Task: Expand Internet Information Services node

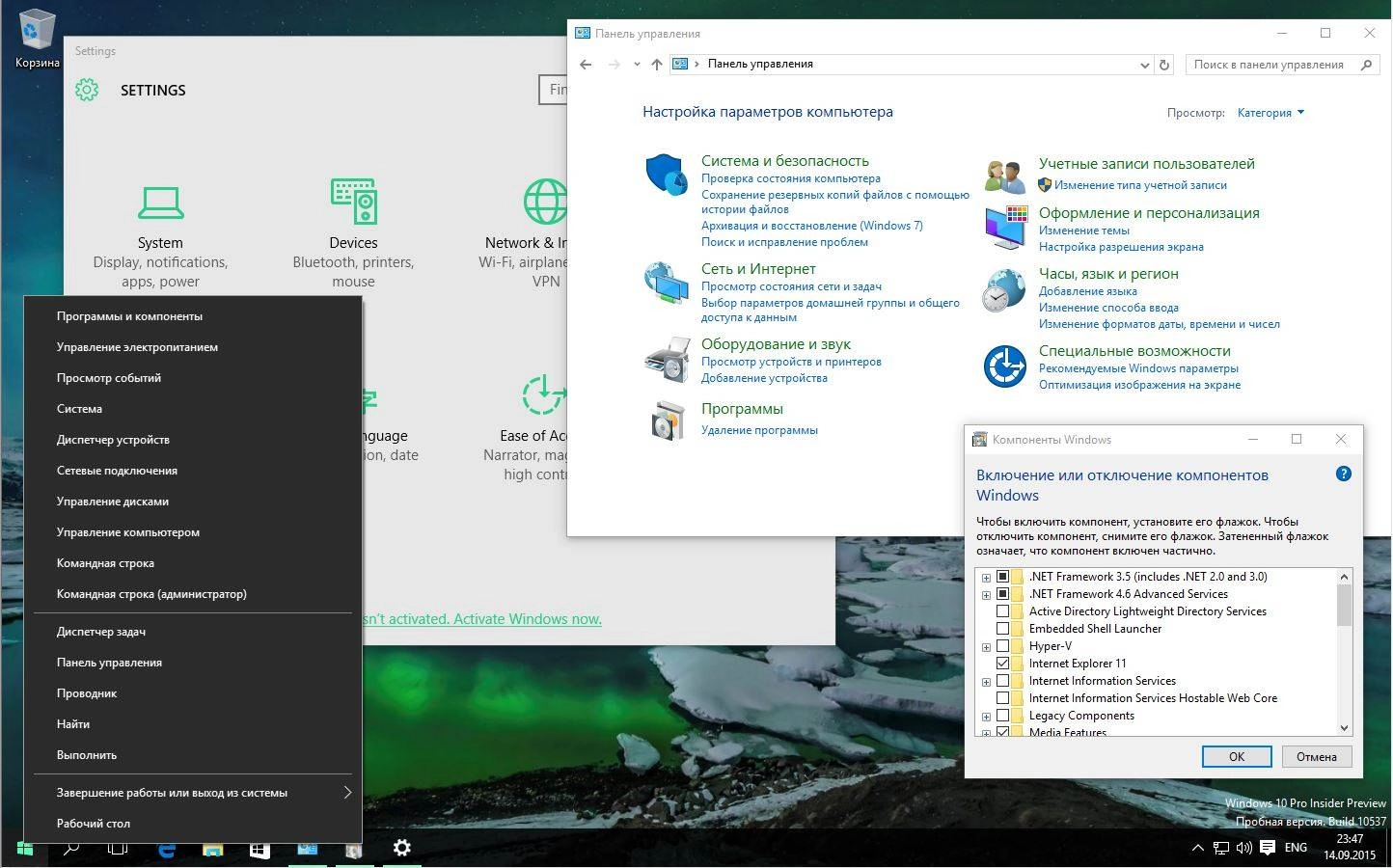Action: click(986, 682)
